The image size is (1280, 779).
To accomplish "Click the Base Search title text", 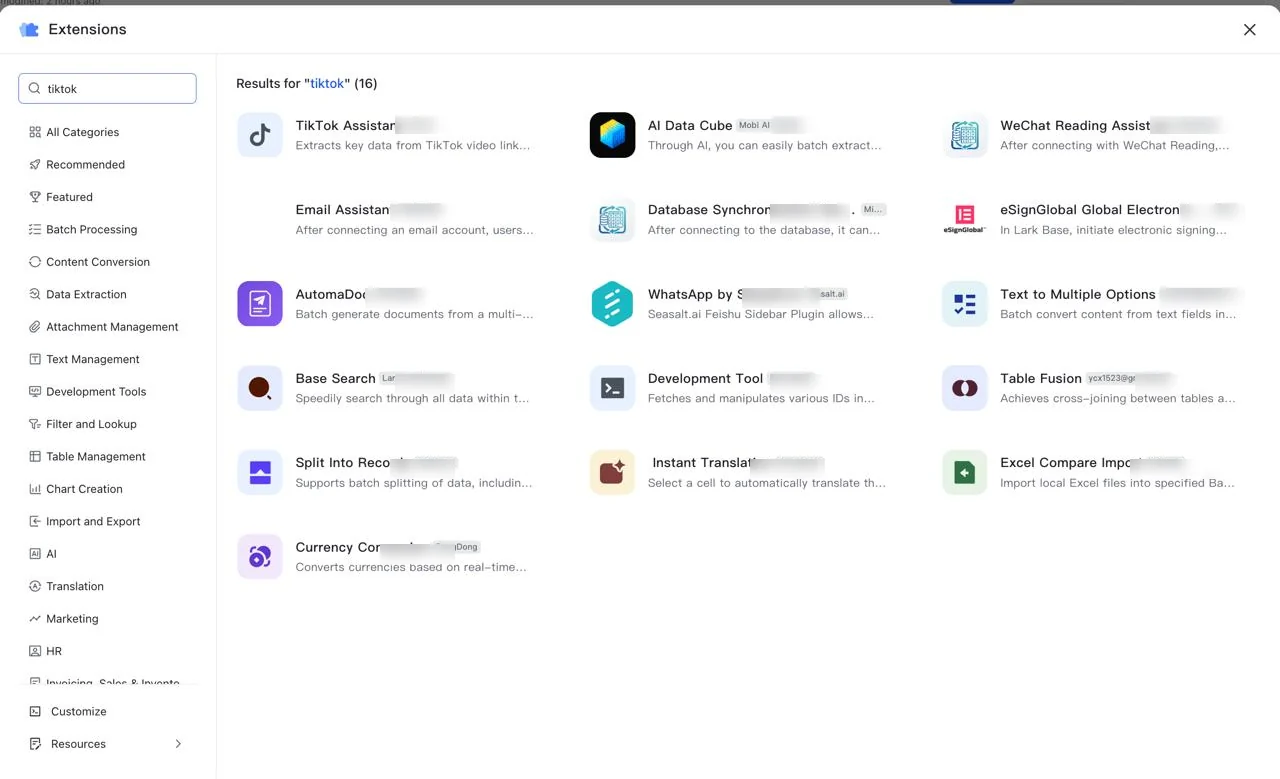I will coord(336,379).
